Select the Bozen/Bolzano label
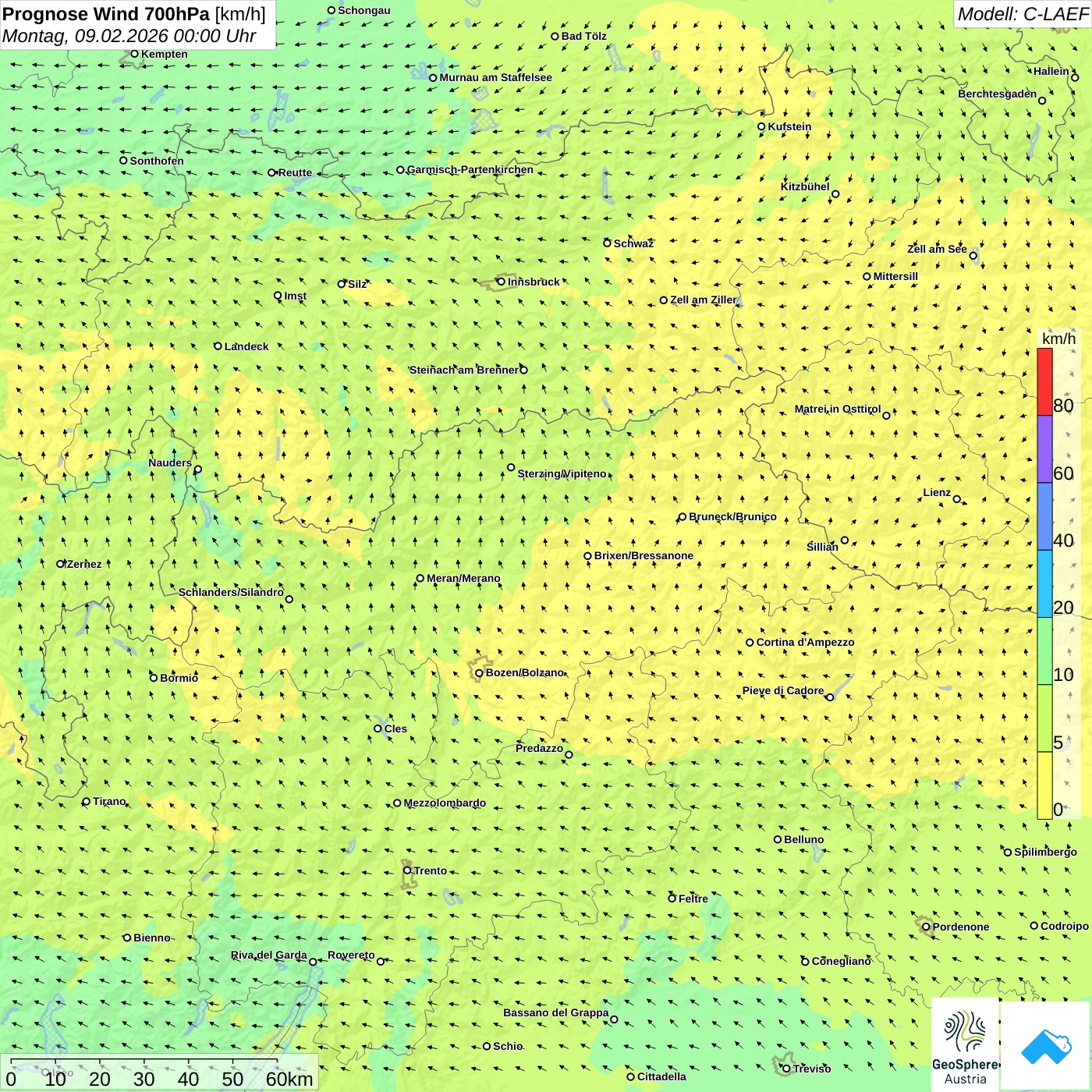 pyautogui.click(x=524, y=672)
